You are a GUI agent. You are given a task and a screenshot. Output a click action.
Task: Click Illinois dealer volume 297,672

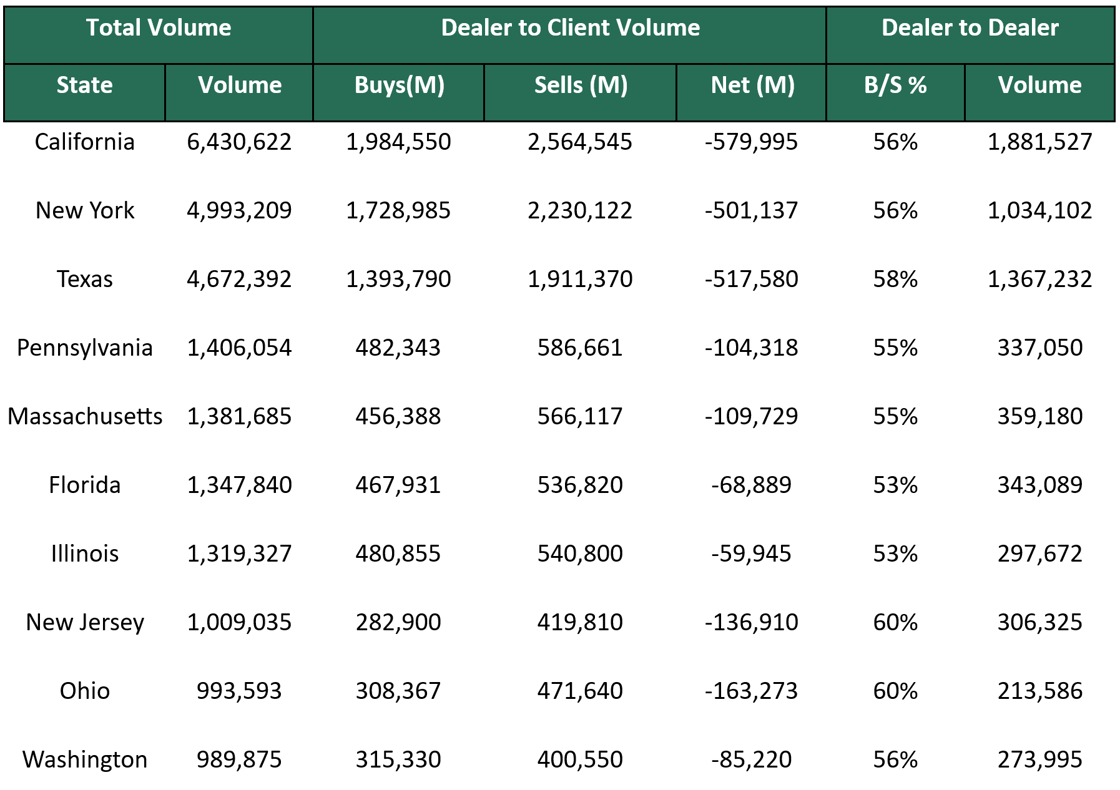coord(1040,554)
